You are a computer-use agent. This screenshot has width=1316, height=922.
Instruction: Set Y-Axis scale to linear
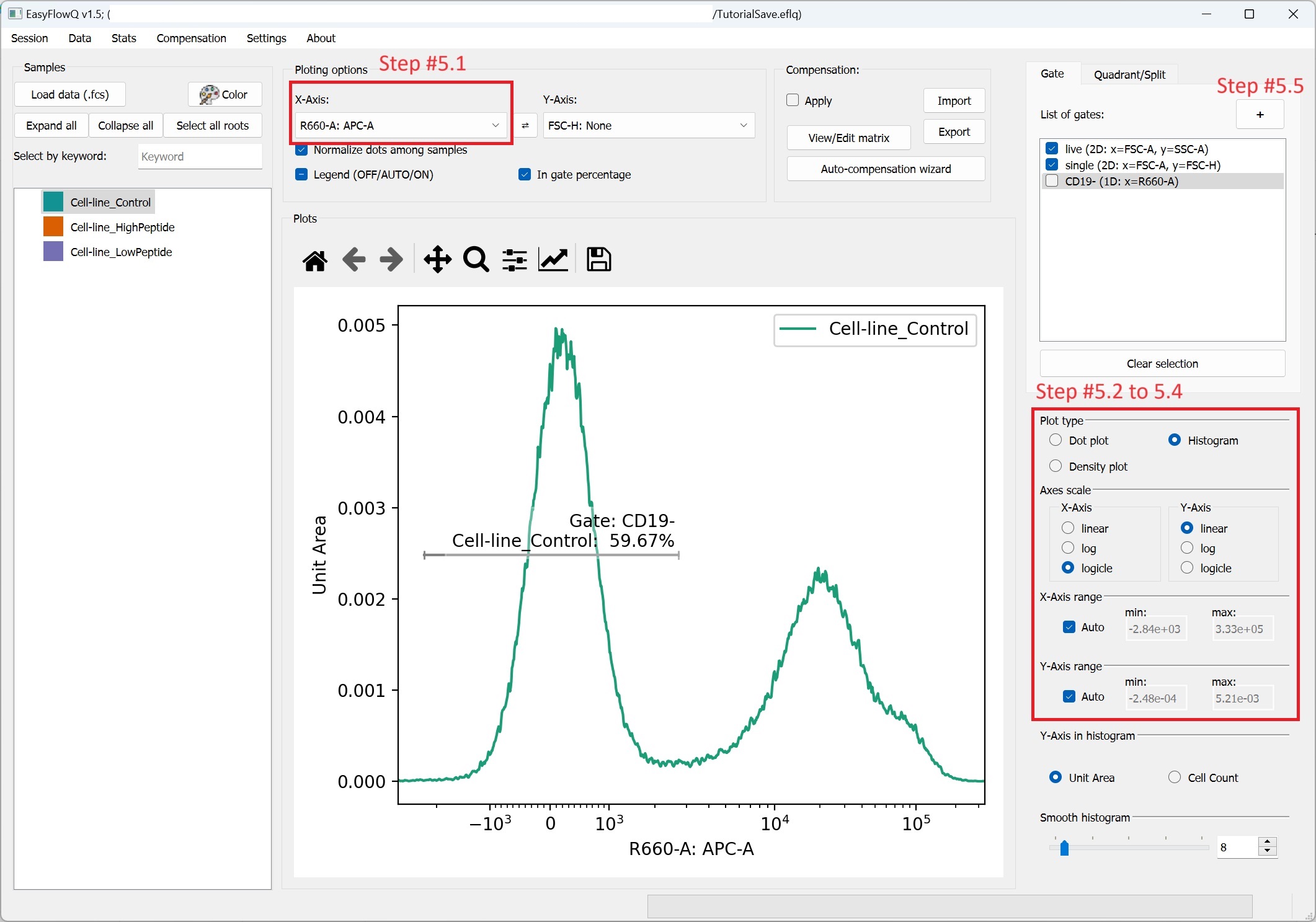point(1187,528)
